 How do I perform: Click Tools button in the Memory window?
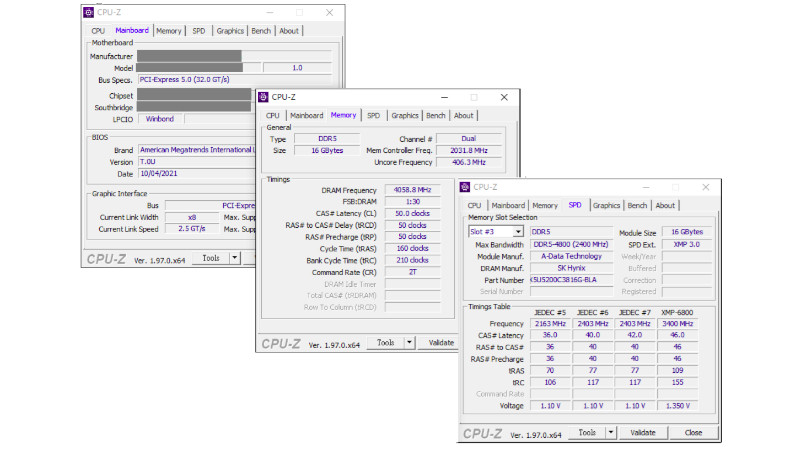385,343
